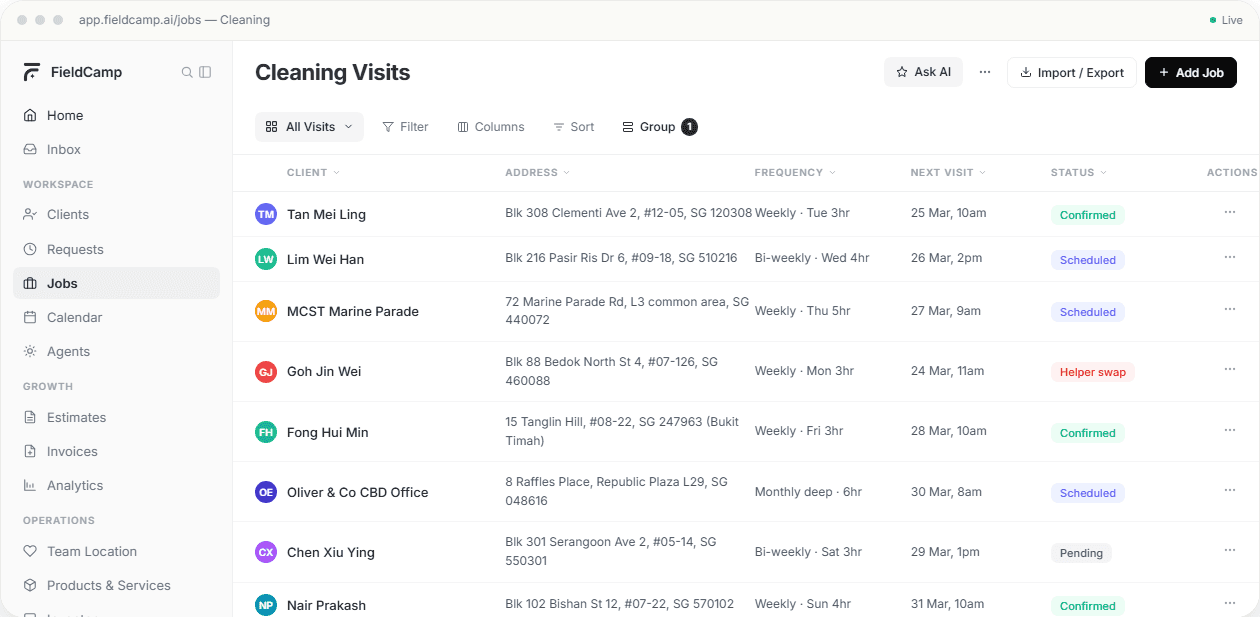Open actions menu for Chen Xiu Ying row
Viewport: 1260px width, 618px height.
point(1230,550)
